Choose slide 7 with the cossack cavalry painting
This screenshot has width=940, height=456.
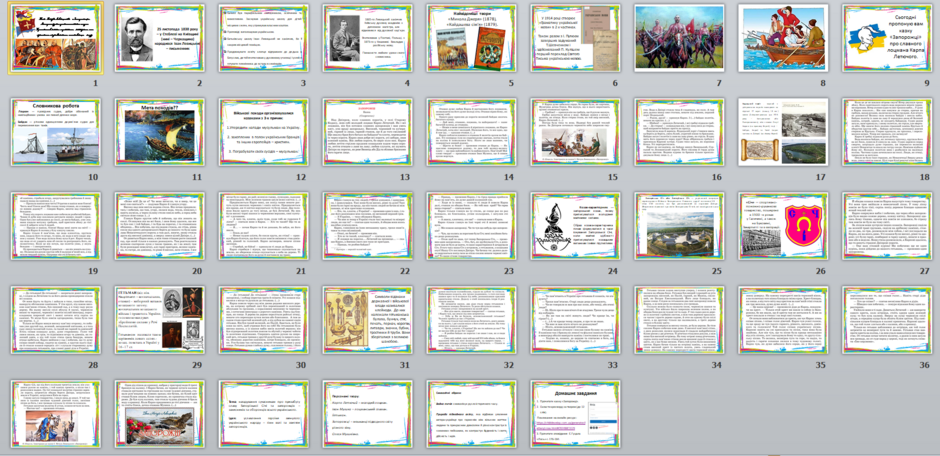(680, 38)
